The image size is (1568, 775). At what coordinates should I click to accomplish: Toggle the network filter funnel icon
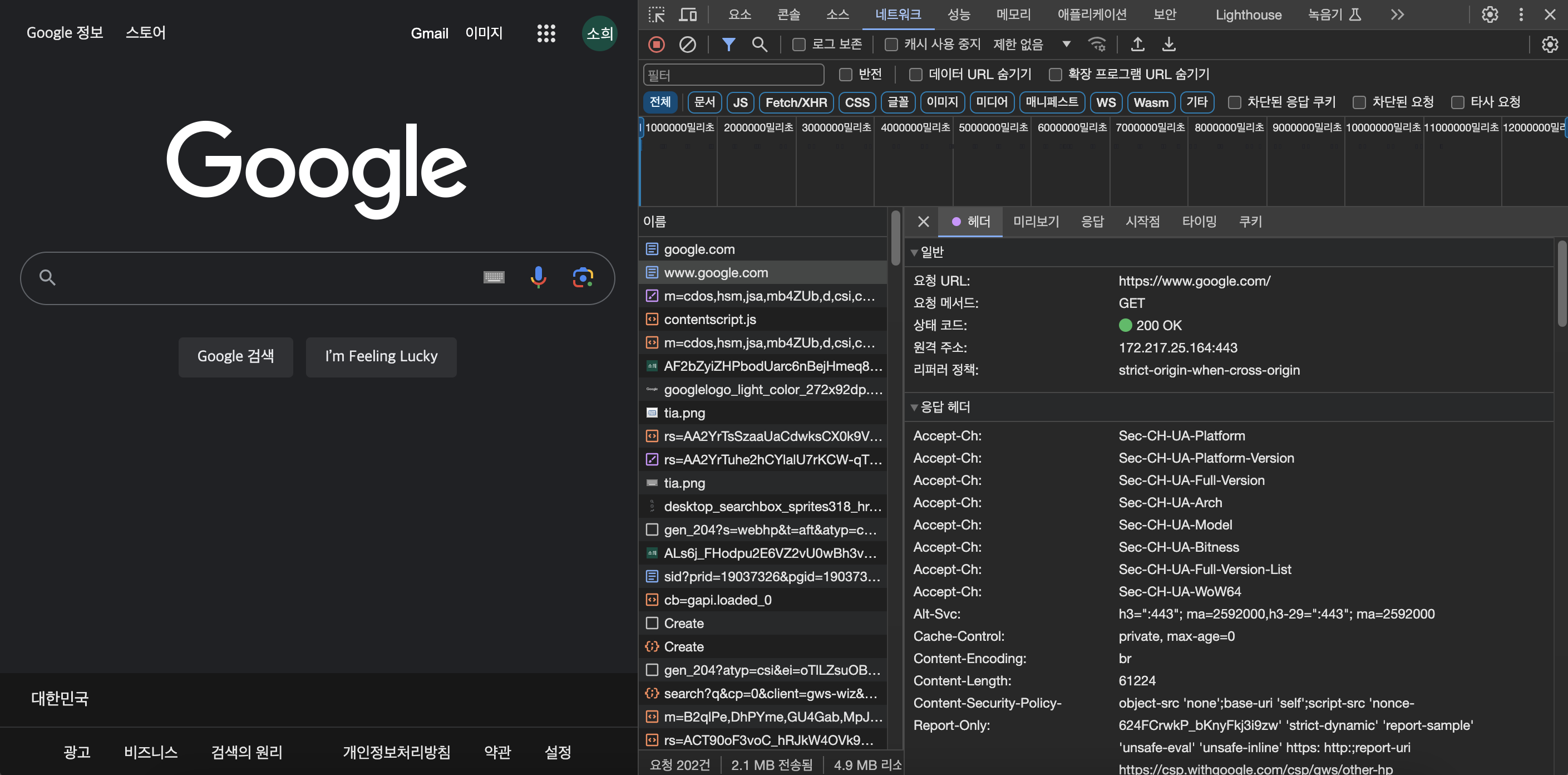click(x=728, y=45)
